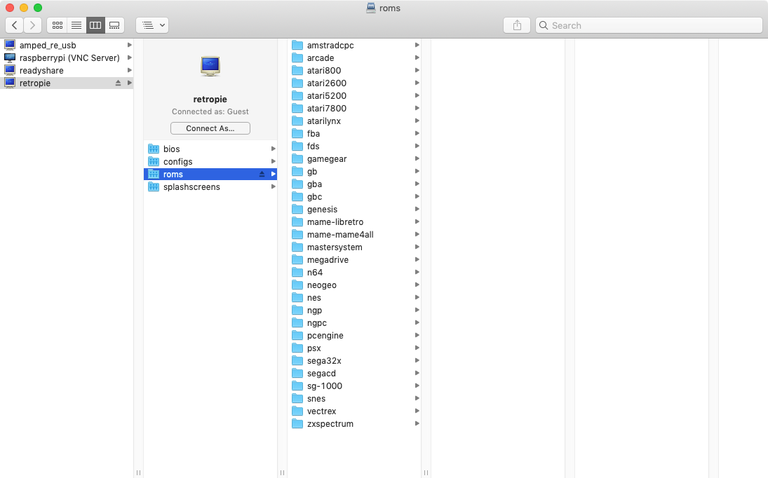Switch to icon view
Viewport: 768px width, 478px height.
57,25
